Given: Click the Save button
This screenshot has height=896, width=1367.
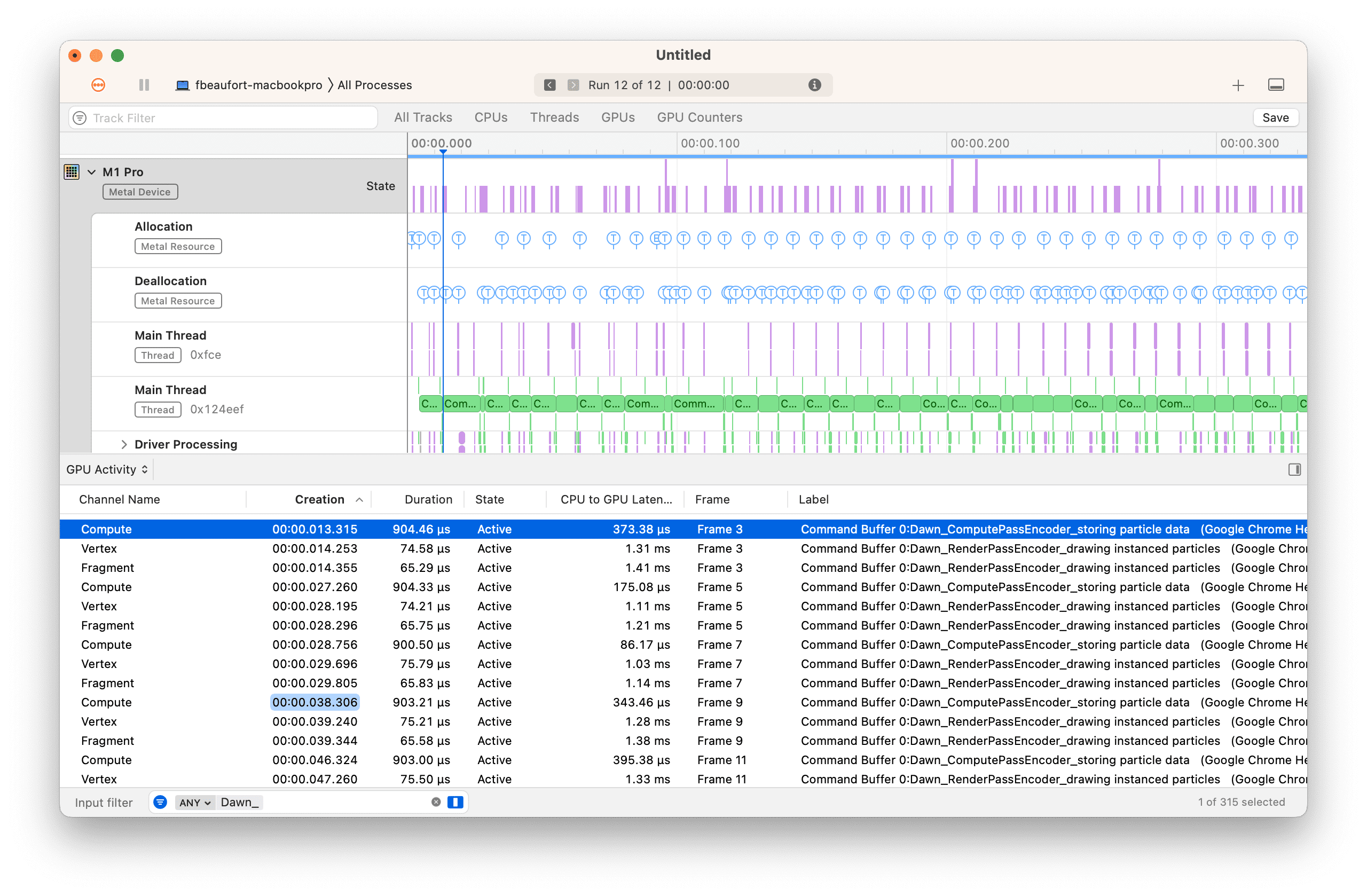Looking at the screenshot, I should 1276,117.
